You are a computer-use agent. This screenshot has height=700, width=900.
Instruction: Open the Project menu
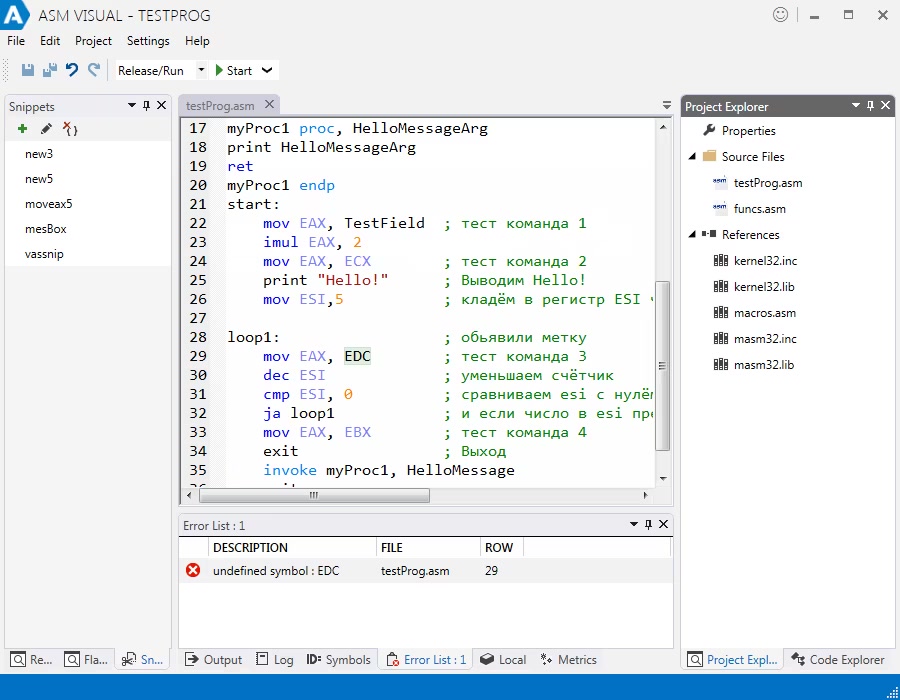[x=93, y=41]
